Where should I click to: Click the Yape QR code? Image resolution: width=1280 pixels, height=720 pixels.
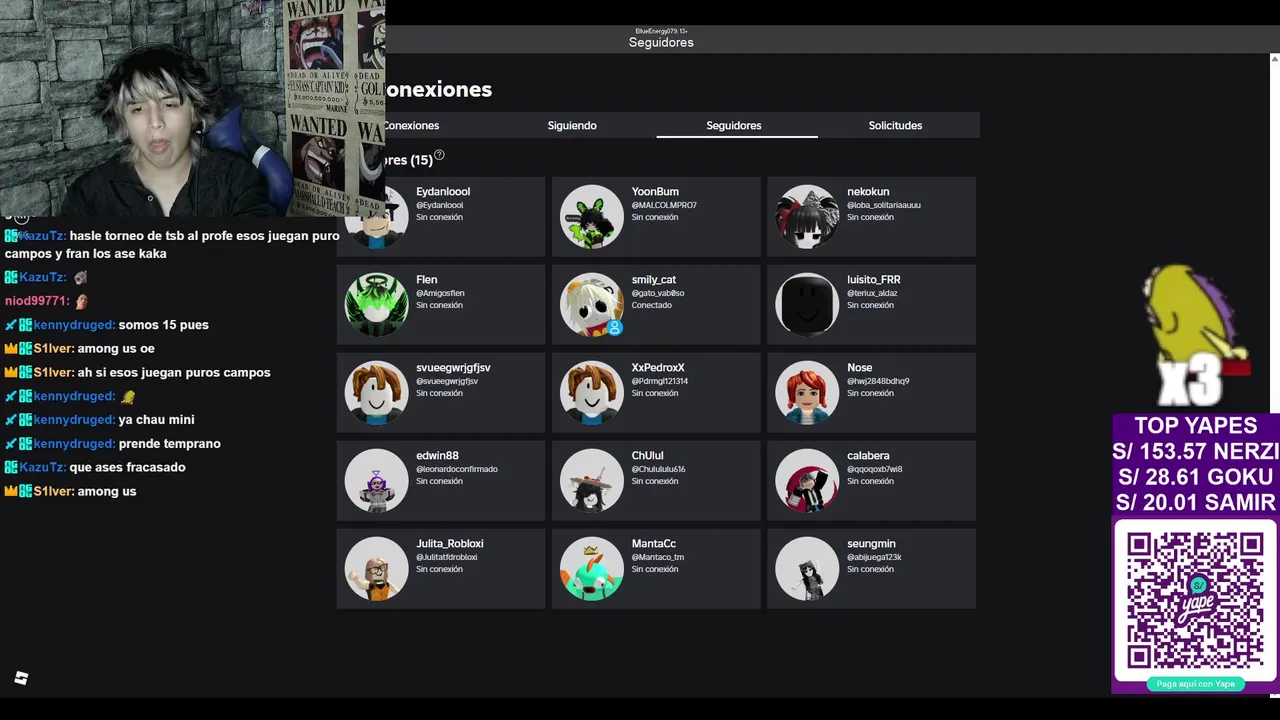tap(1195, 600)
